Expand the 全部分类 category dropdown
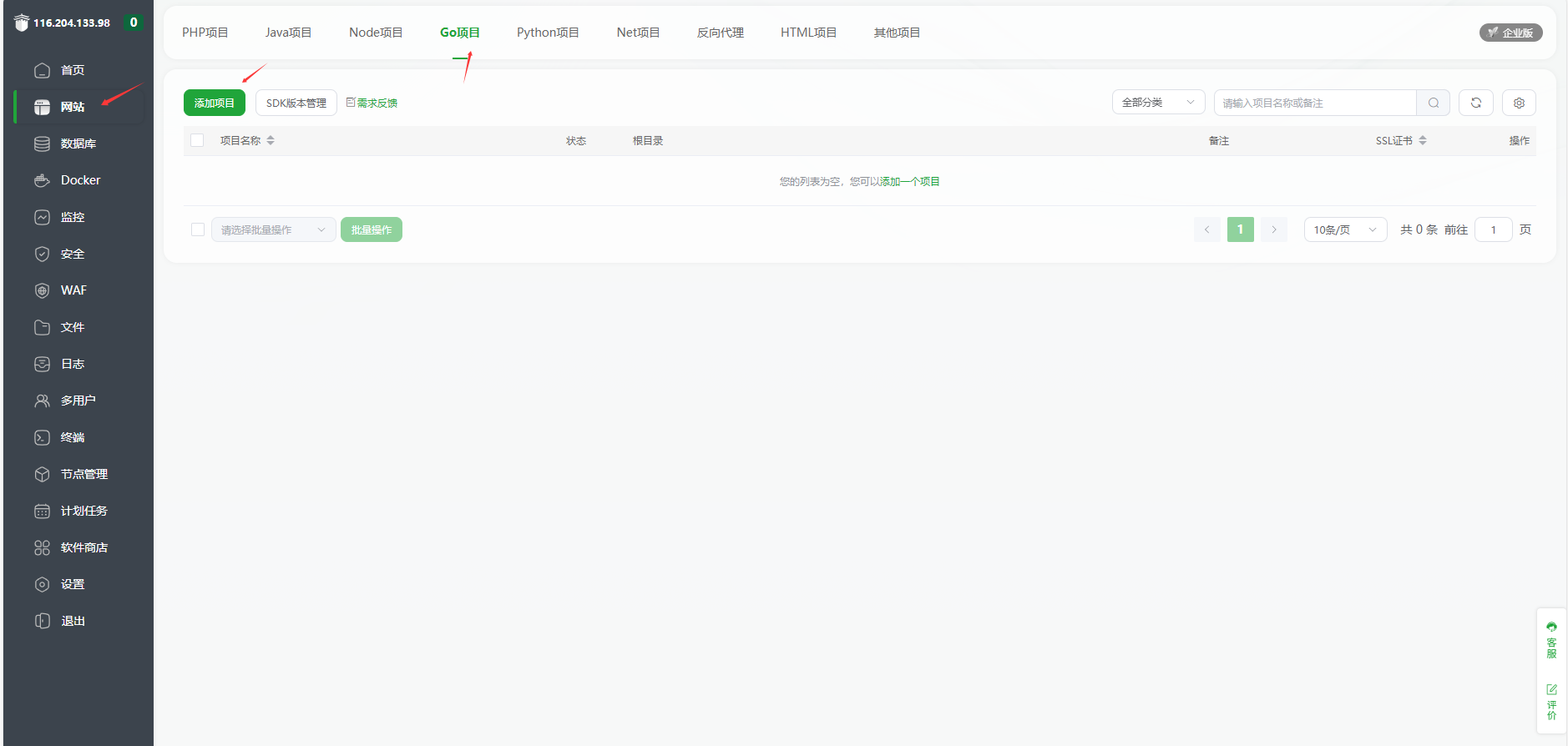The height and width of the screenshot is (746, 1568). [x=1157, y=103]
